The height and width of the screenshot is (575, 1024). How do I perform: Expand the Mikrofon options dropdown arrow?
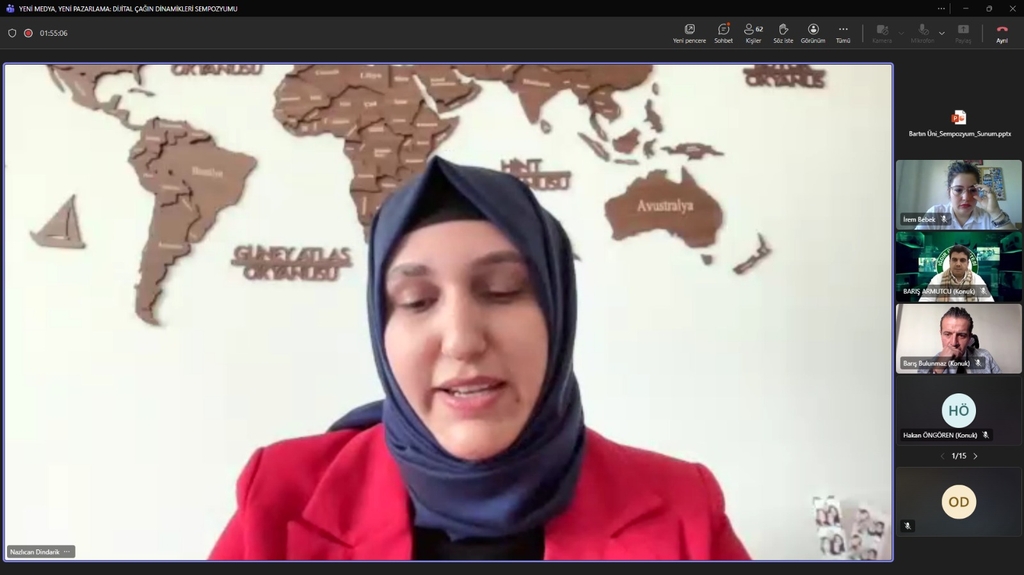point(942,33)
